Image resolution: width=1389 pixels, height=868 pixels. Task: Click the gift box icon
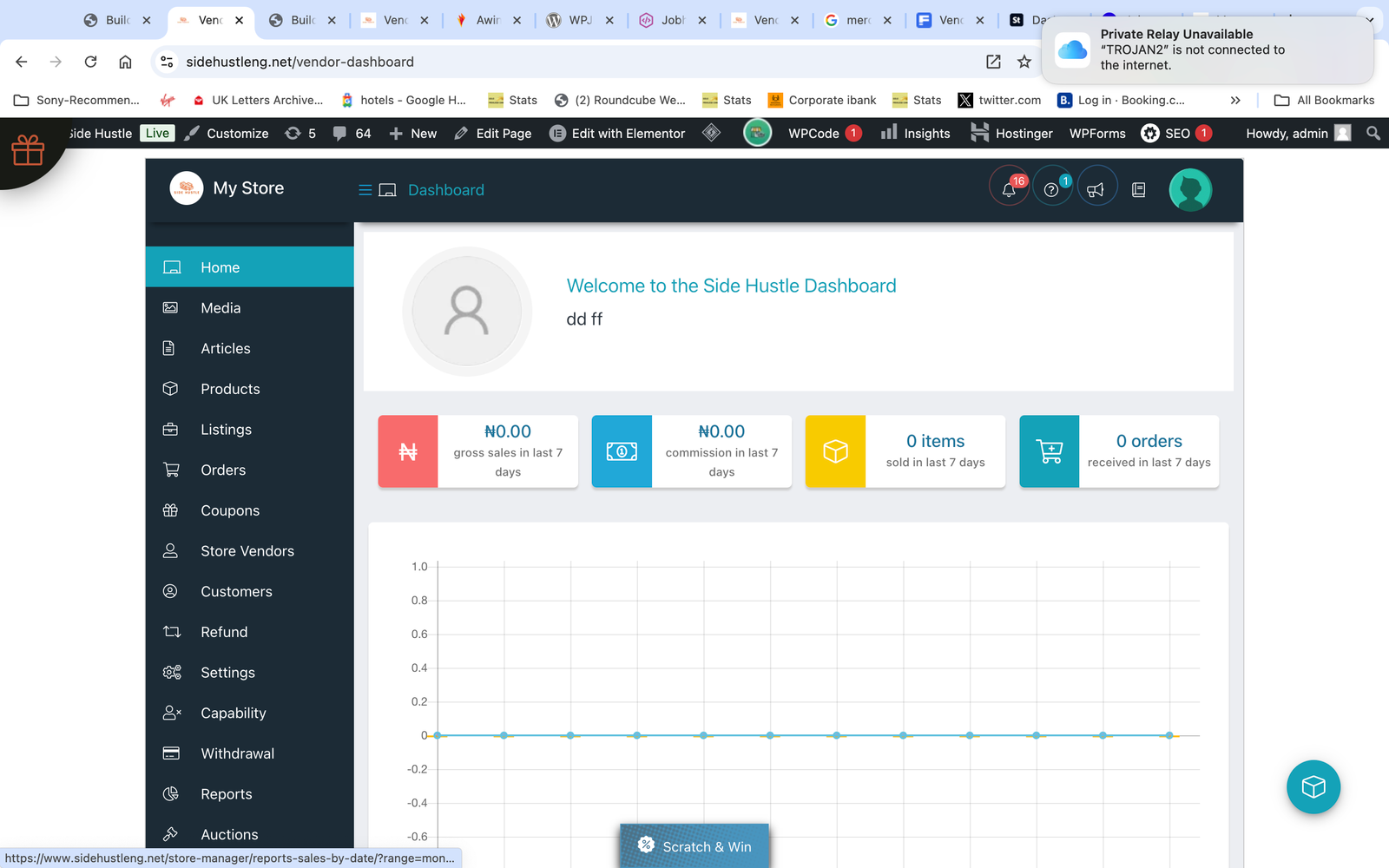point(28,150)
